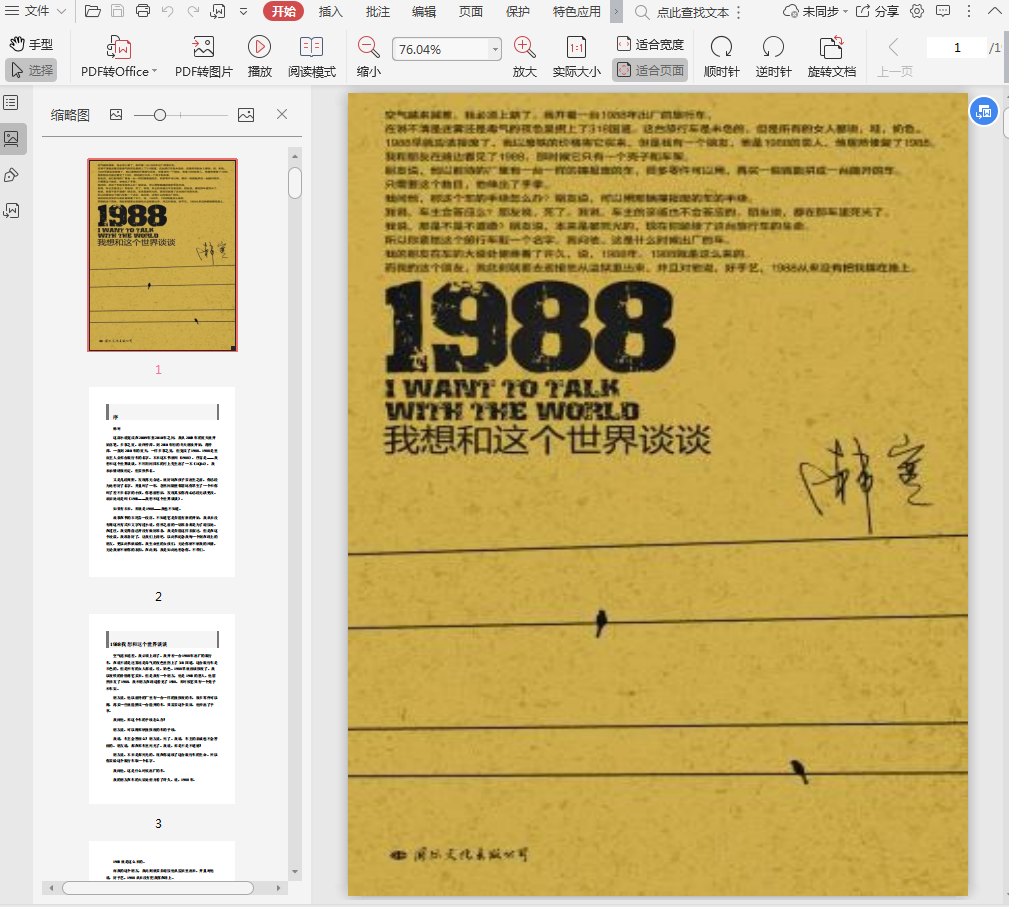Open the settings gear icon

917,11
